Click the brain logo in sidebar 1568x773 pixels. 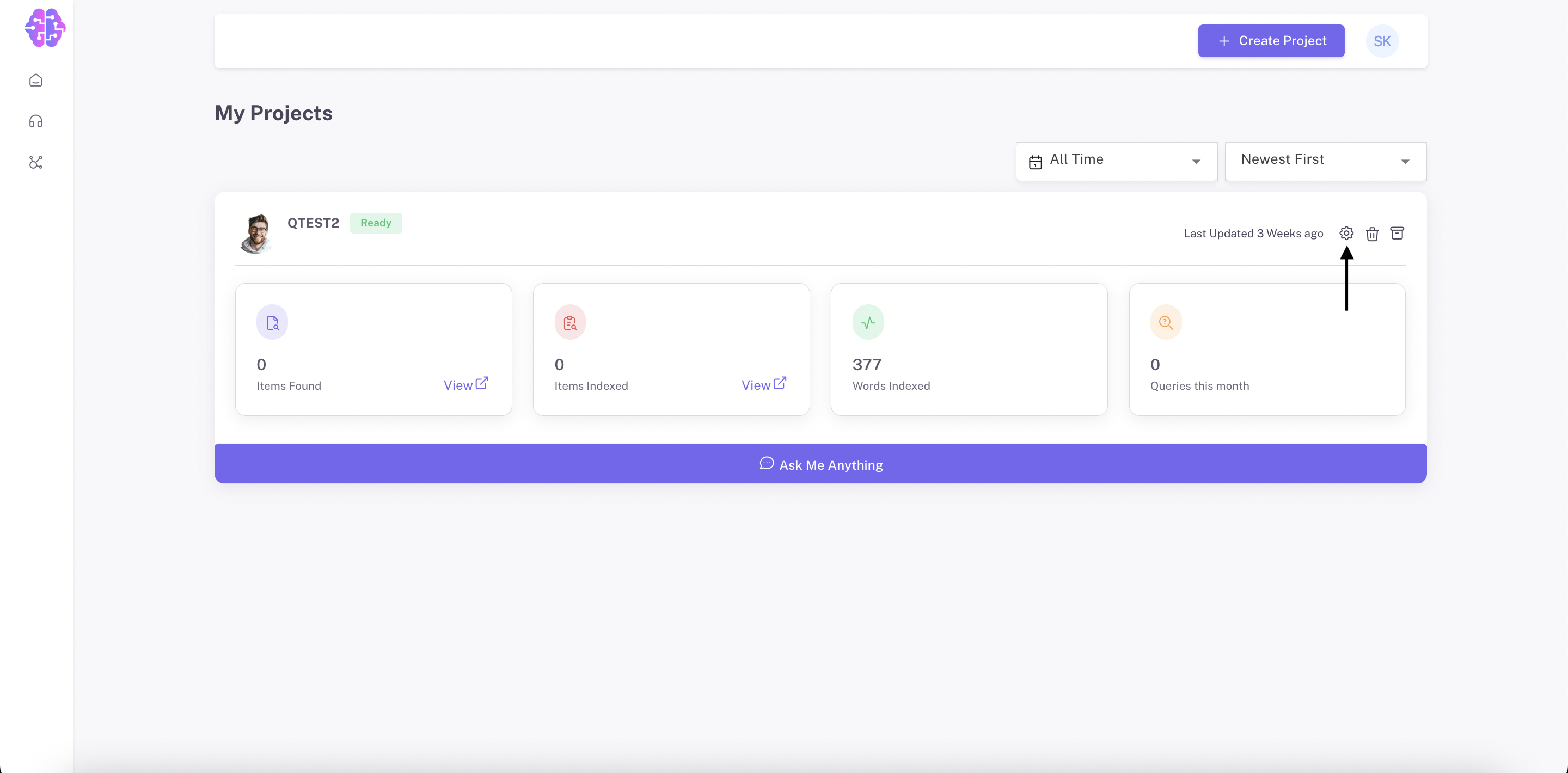(45, 28)
